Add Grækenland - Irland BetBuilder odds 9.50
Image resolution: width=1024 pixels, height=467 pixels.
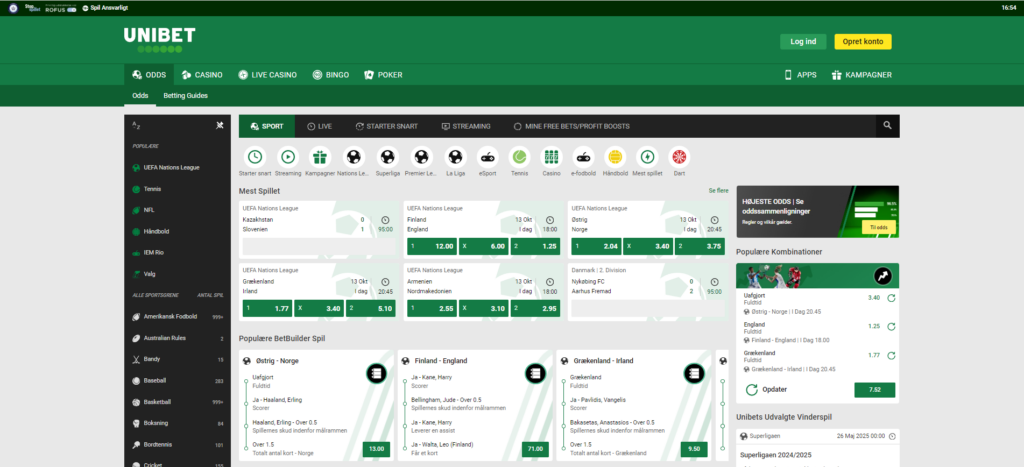[x=694, y=449]
